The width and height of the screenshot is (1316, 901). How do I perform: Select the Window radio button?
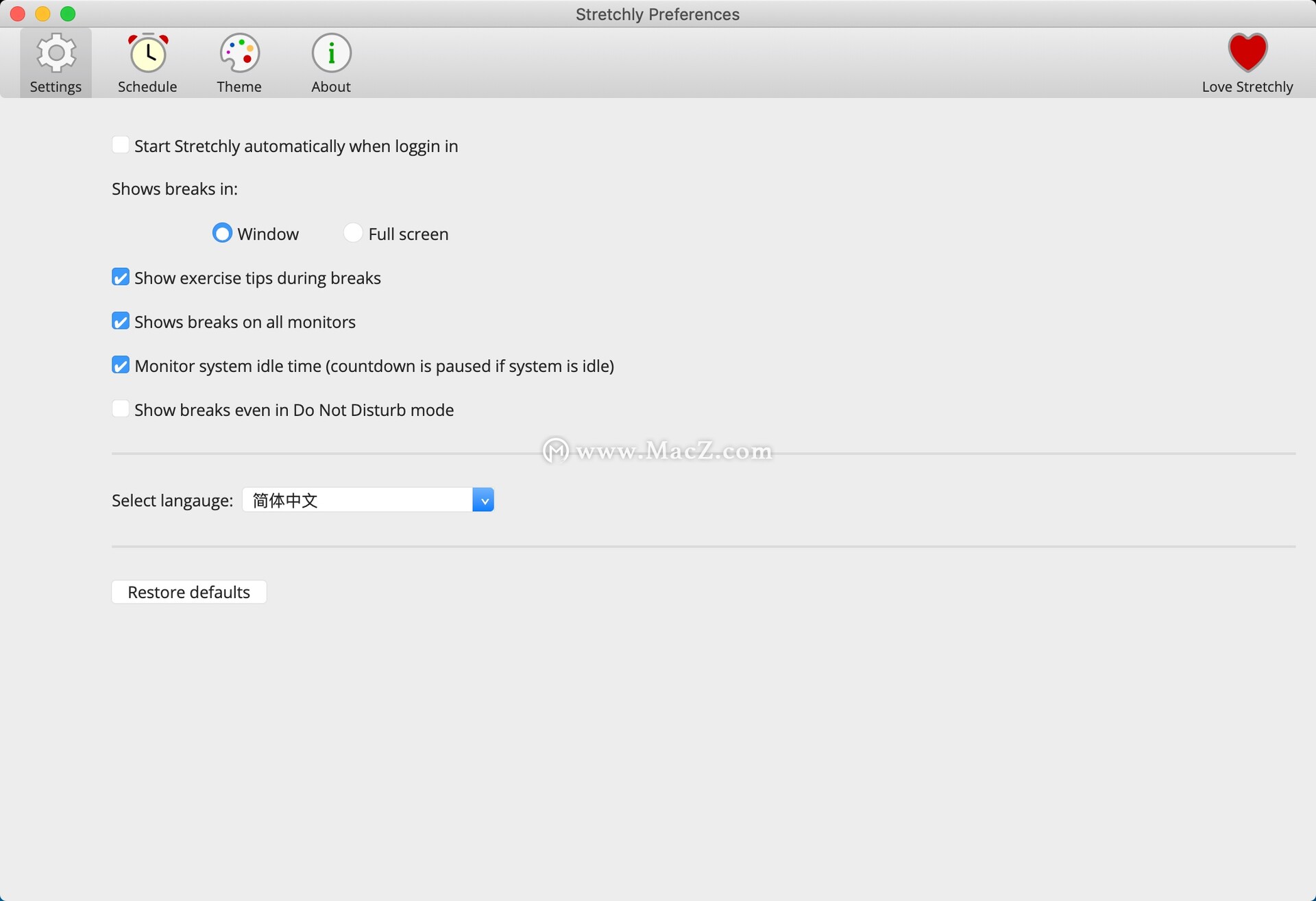click(222, 233)
